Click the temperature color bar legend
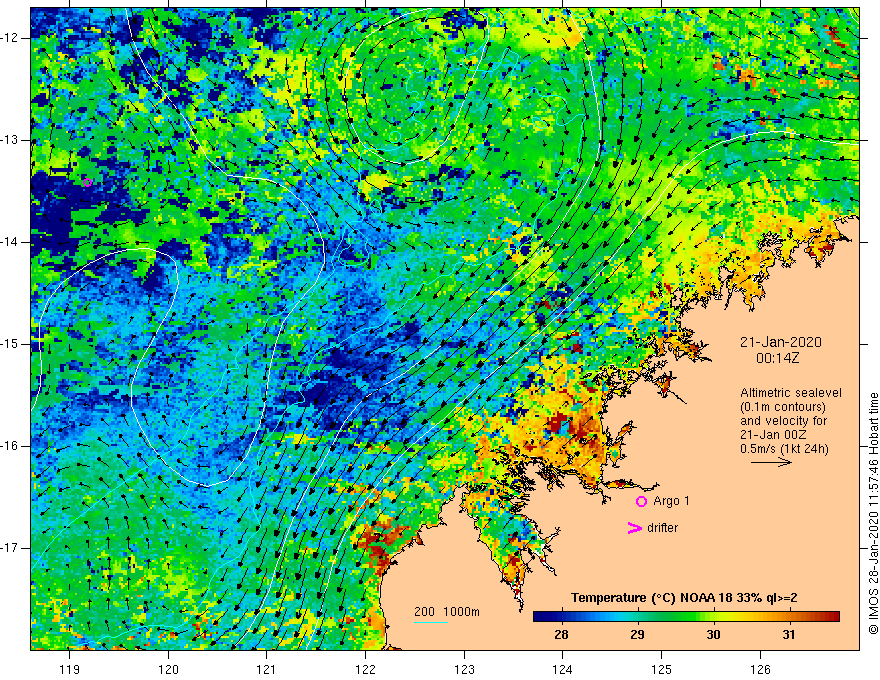The image size is (880, 680). (686, 617)
